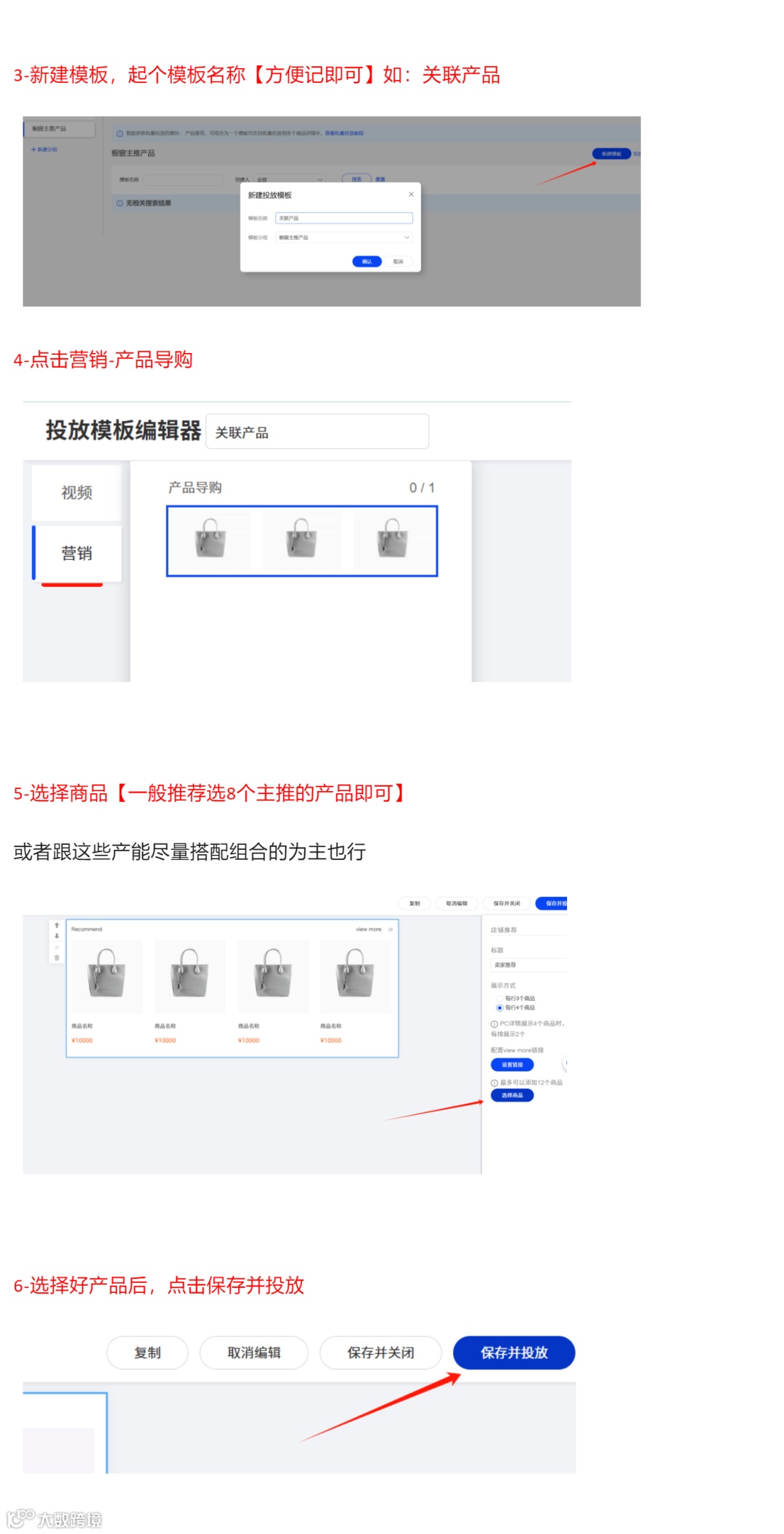This screenshot has width=784, height=1534.
Task: Click the background 模板名称 search field
Action: click(x=183, y=179)
